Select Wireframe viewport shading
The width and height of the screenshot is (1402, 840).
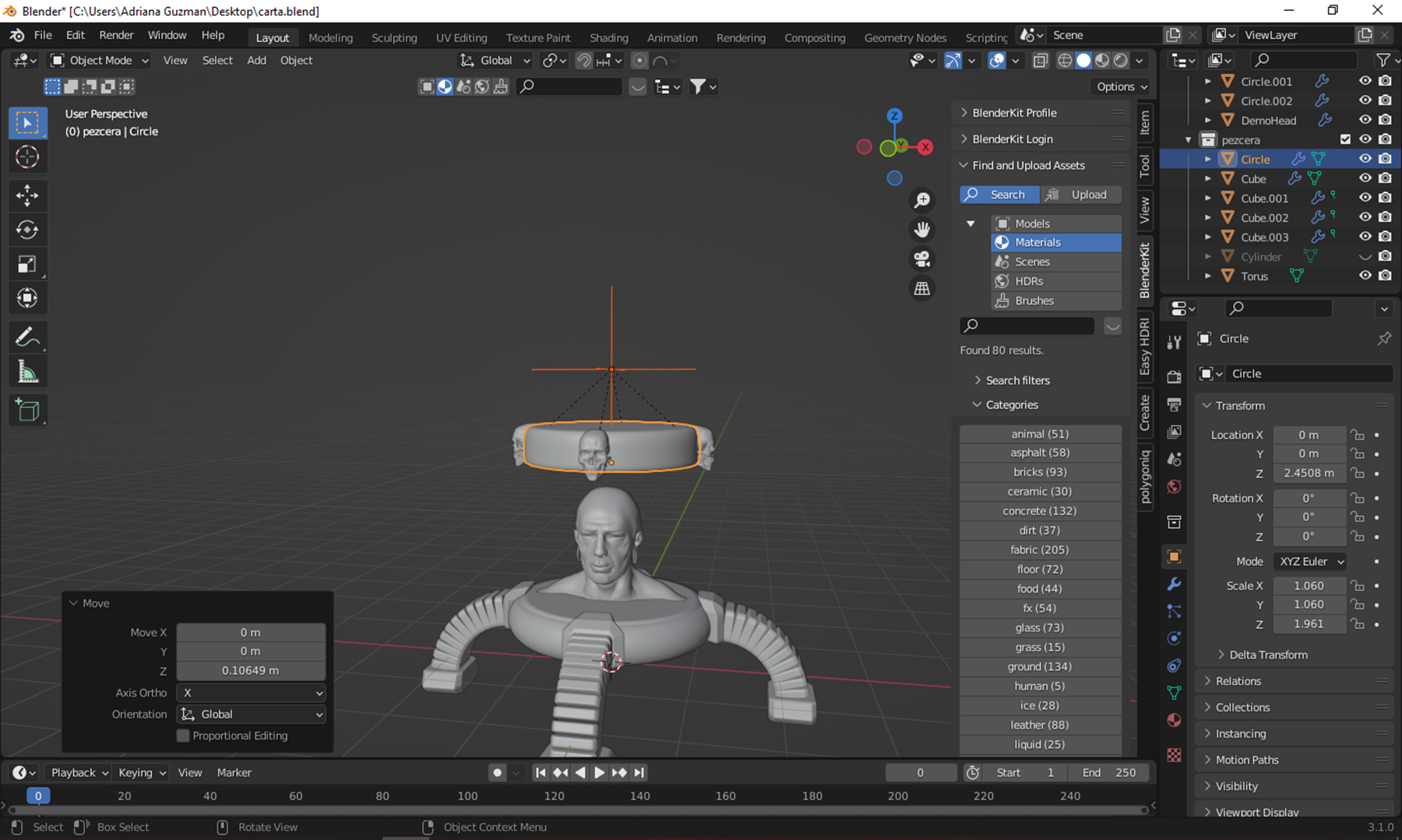point(1065,61)
